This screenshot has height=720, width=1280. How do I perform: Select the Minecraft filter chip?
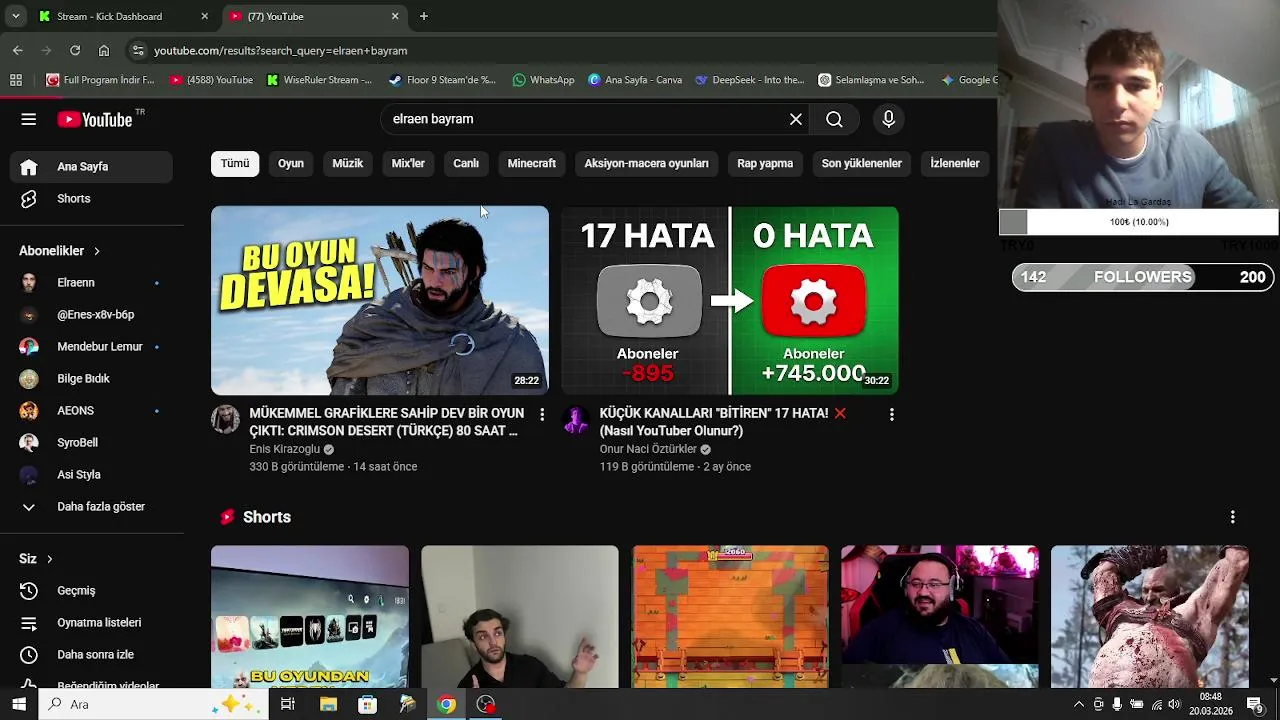click(532, 164)
